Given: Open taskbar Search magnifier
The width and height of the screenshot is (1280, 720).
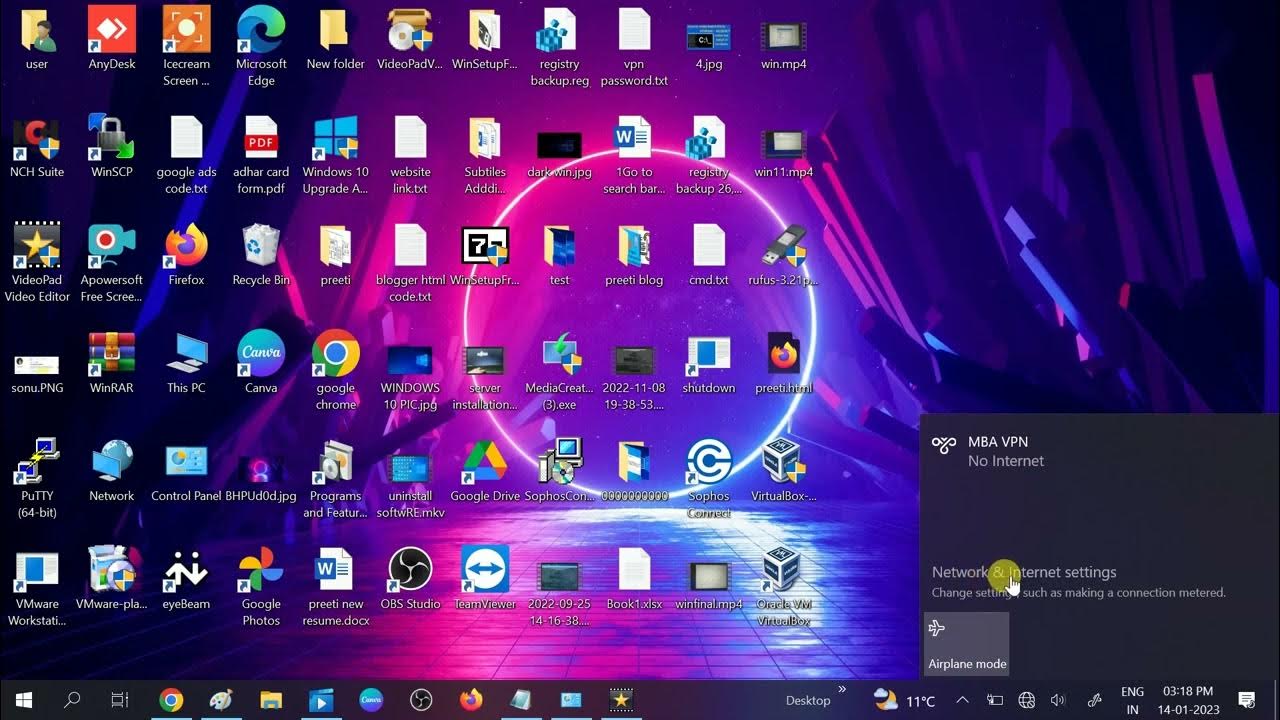Looking at the screenshot, I should pos(72,700).
